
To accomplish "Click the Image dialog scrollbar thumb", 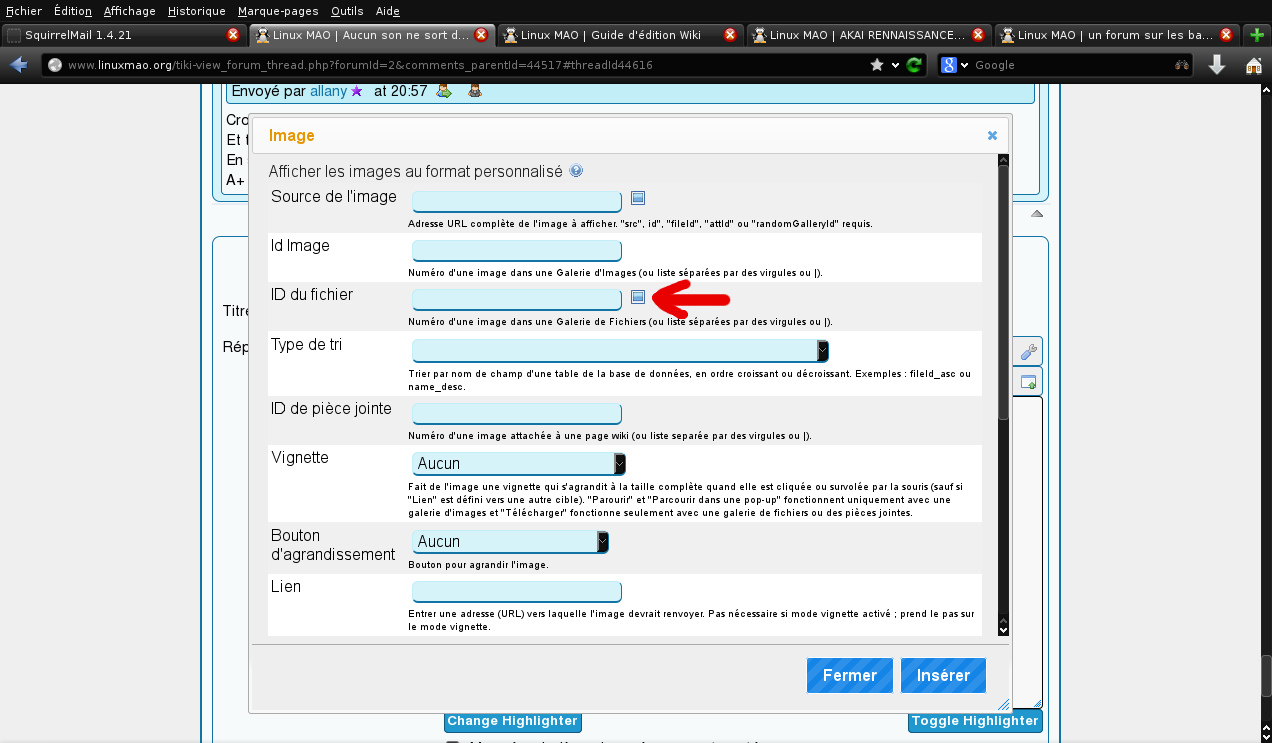I will (1004, 293).
